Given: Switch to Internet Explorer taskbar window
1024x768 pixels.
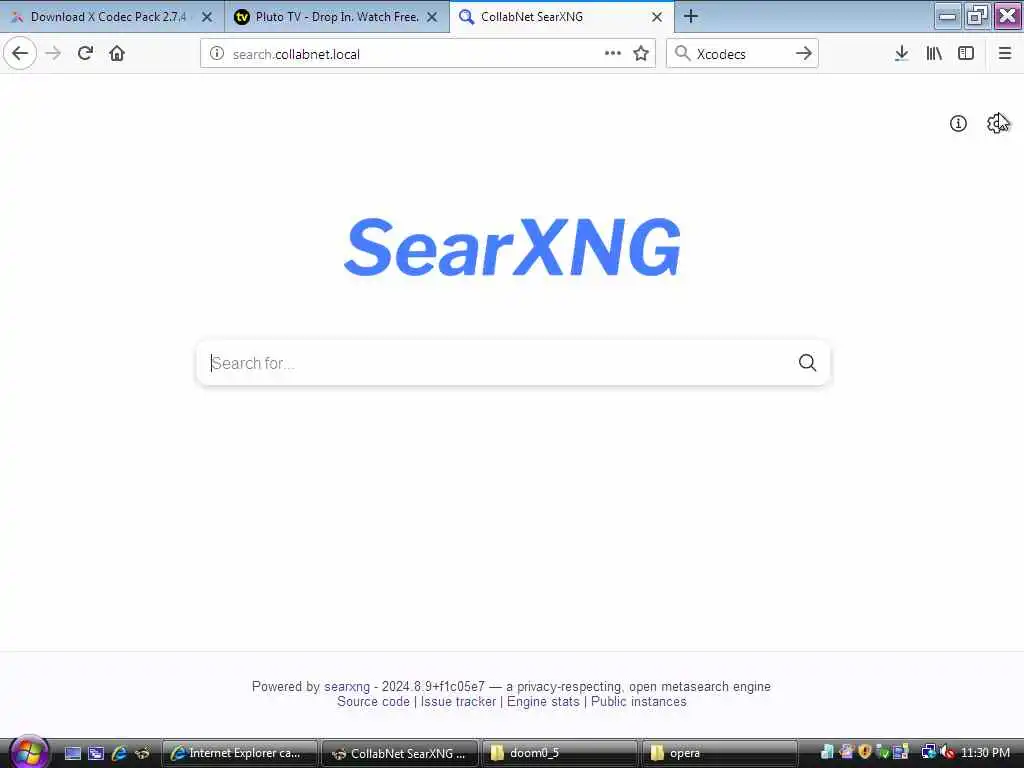Looking at the screenshot, I should [240, 753].
